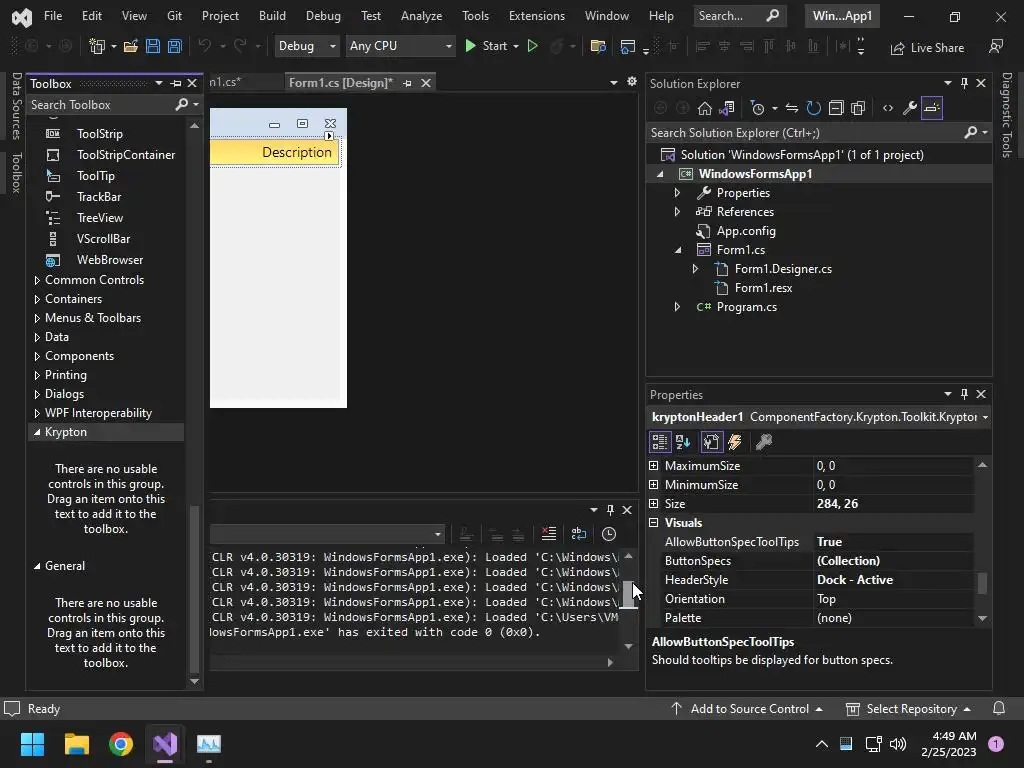This screenshot has width=1024, height=768.
Task: Click the Save icon in toolbar
Action: 153,46
